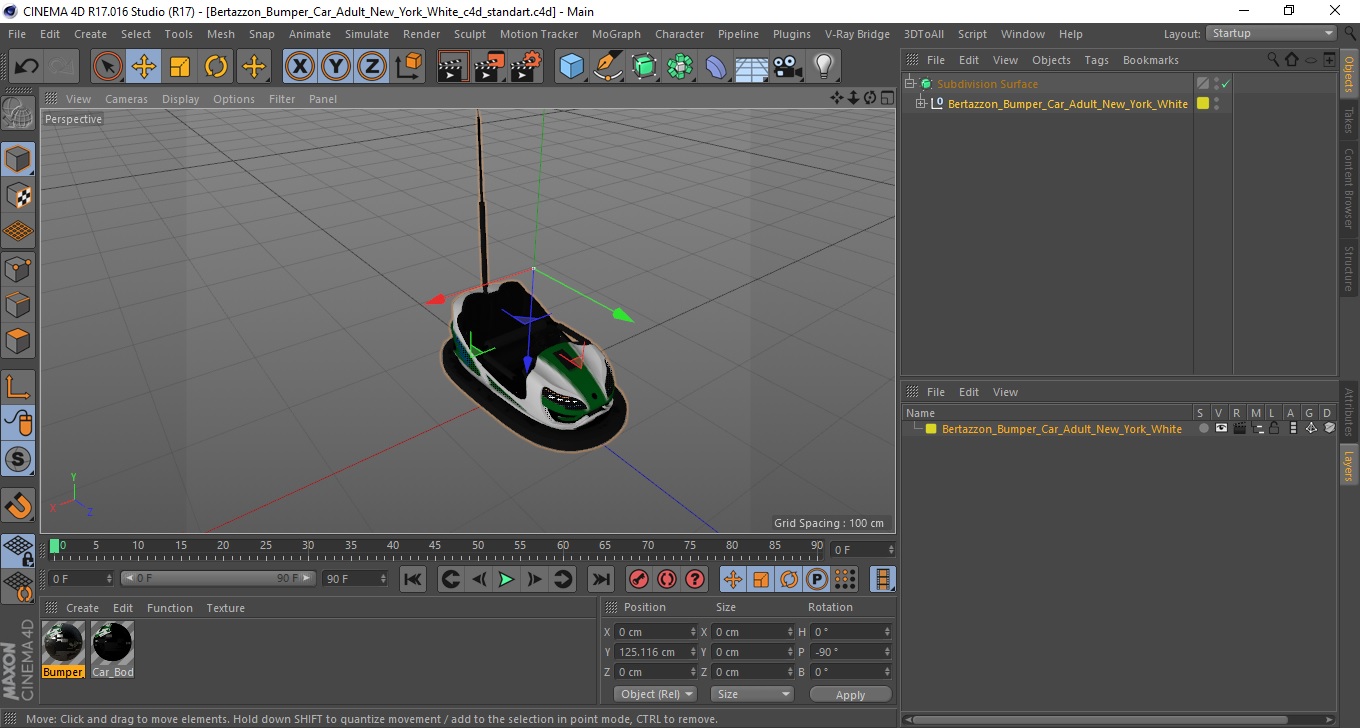Viewport: 1360px width, 728px height.
Task: Select the Scale tool
Action: [x=180, y=67]
